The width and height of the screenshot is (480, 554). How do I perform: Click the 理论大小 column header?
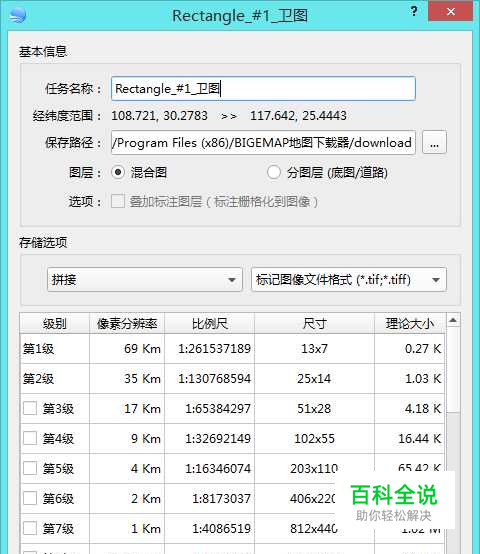pyautogui.click(x=410, y=323)
